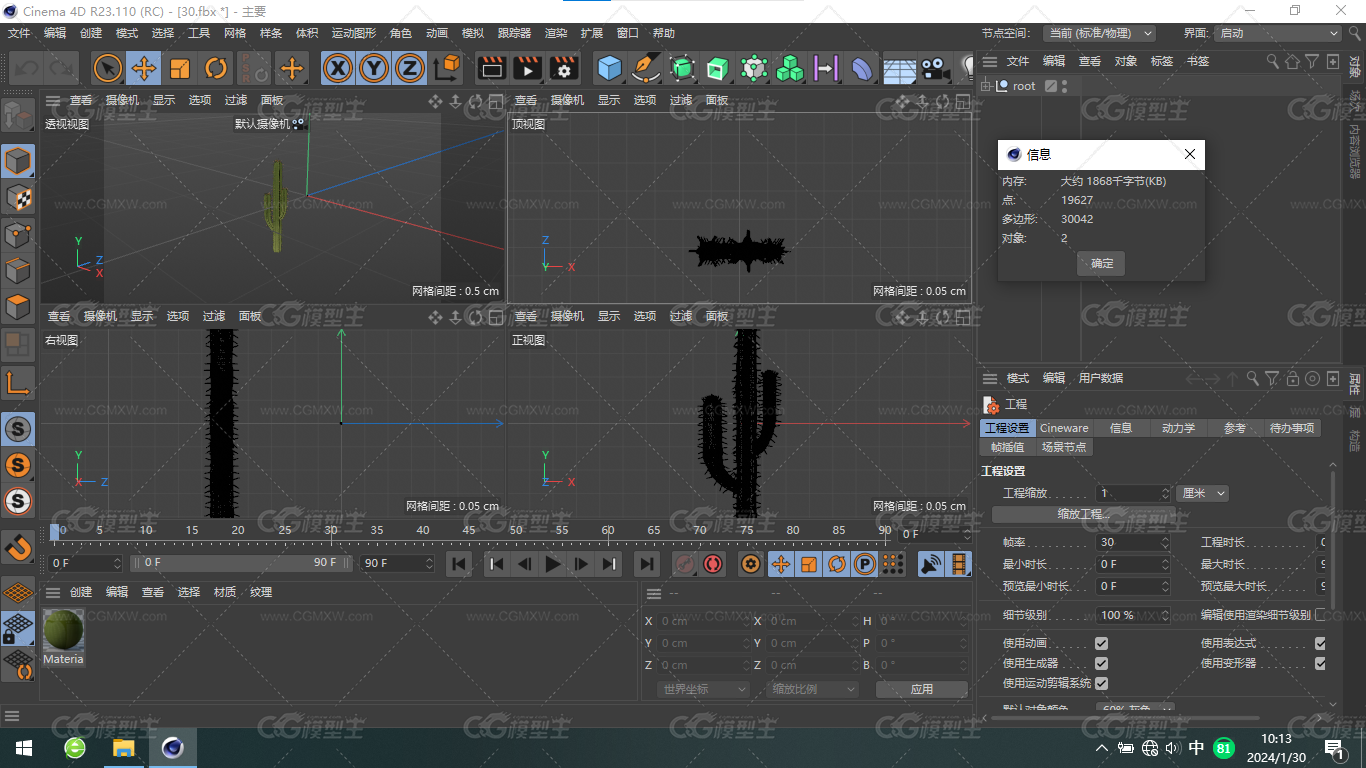Open the 文件 menu in menu bar

tap(19, 33)
